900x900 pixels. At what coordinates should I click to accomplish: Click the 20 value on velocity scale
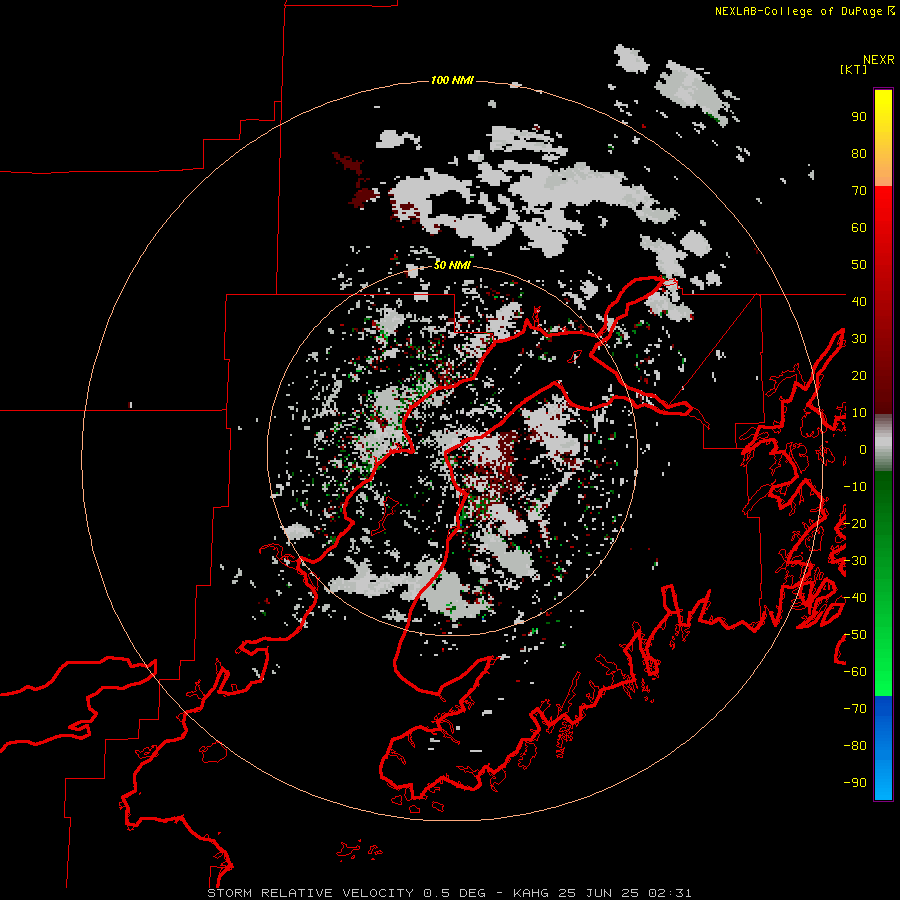(x=859, y=375)
